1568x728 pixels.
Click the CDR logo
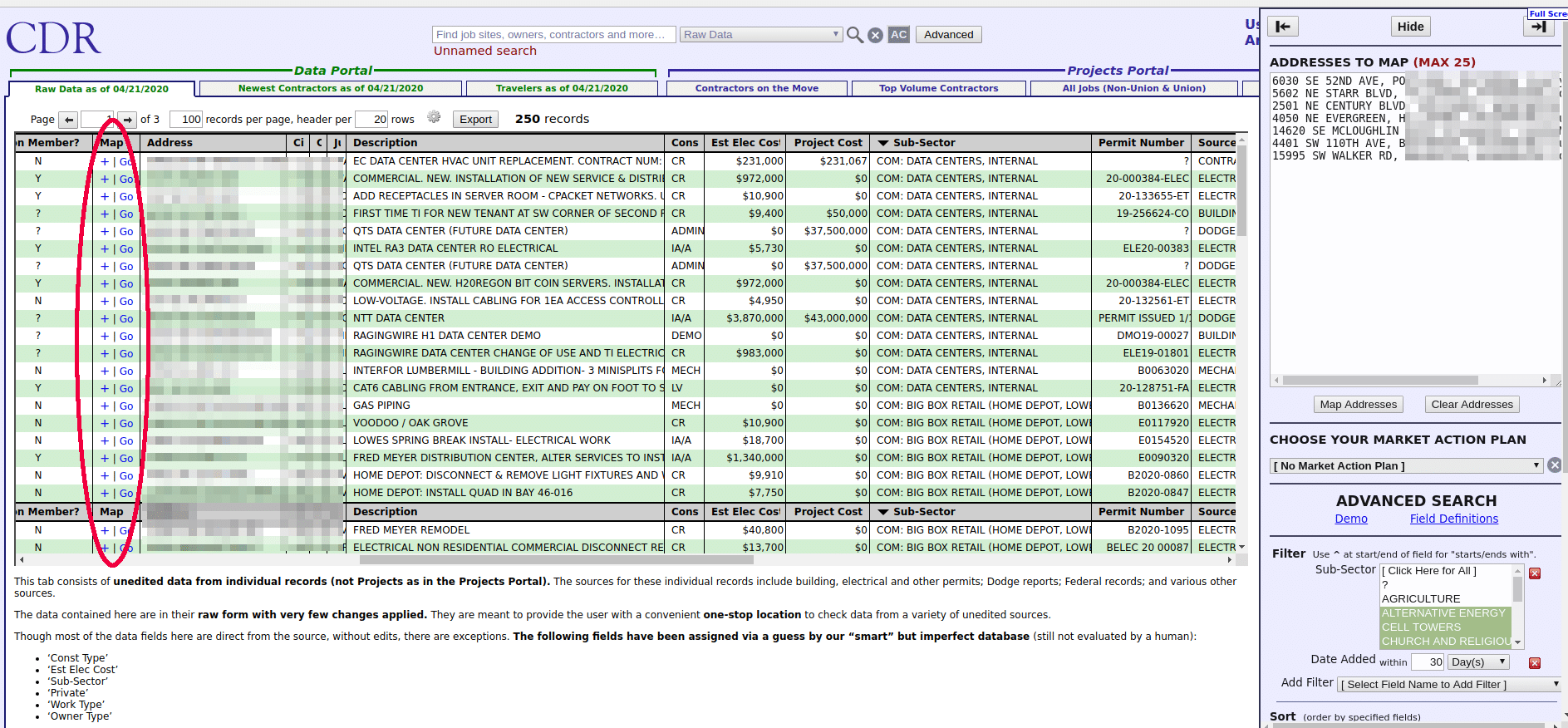click(53, 38)
